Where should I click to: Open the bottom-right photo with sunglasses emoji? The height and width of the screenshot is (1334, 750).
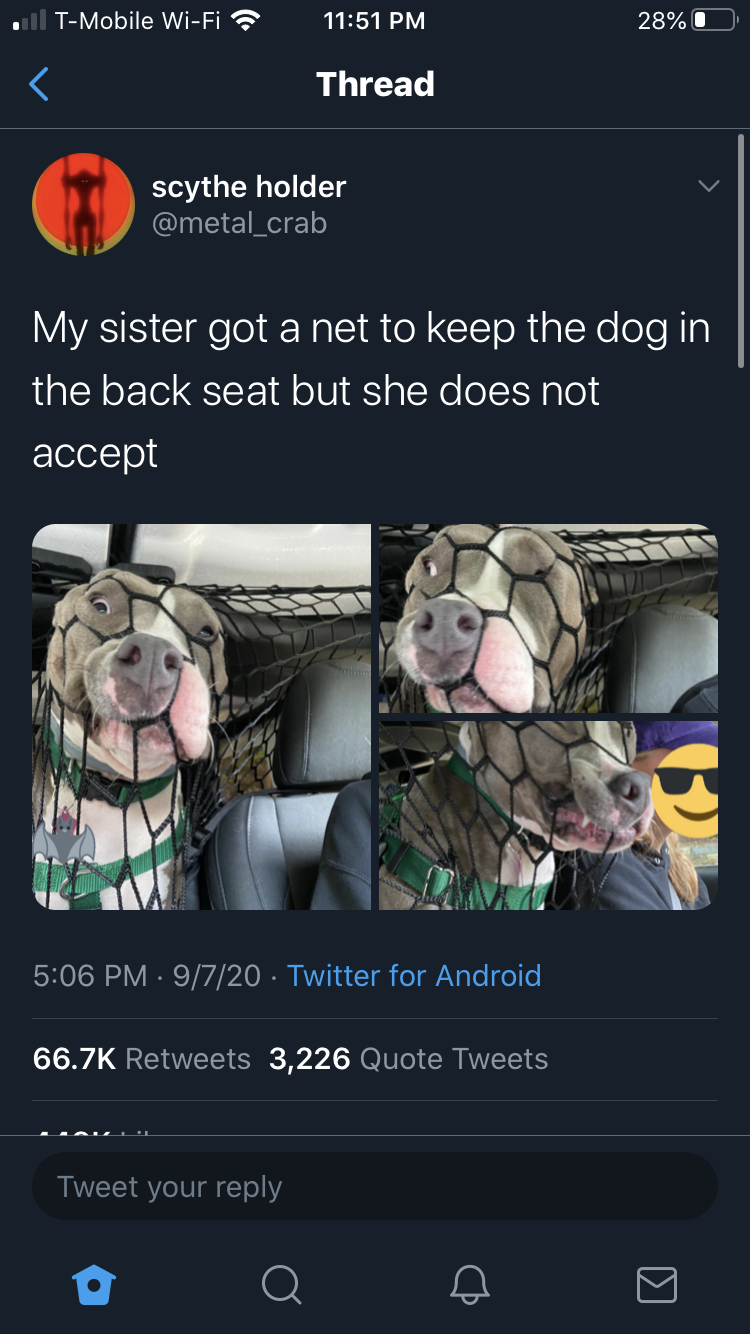[x=548, y=815]
